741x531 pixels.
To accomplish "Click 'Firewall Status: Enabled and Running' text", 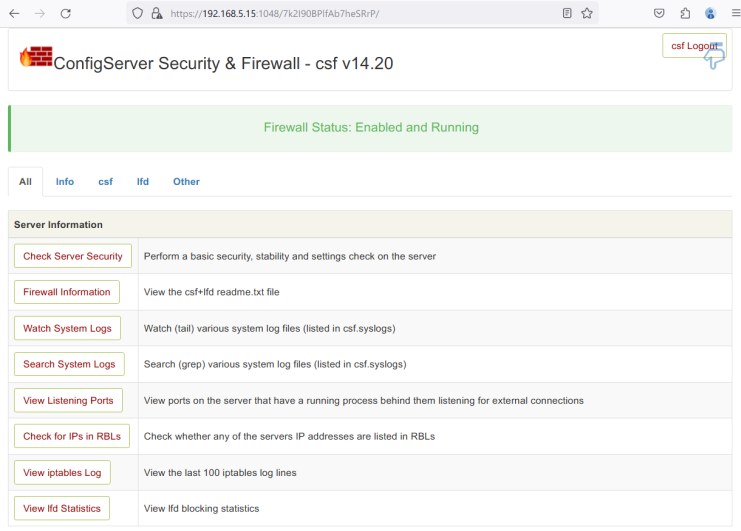I will coord(371,128).
